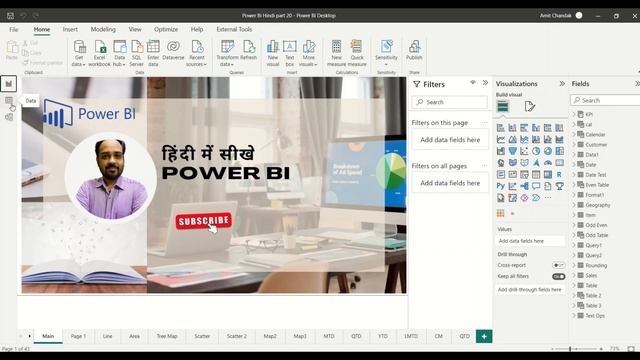640x360 pixels.
Task: Click the Filters pane Search box
Action: pyautogui.click(x=449, y=102)
